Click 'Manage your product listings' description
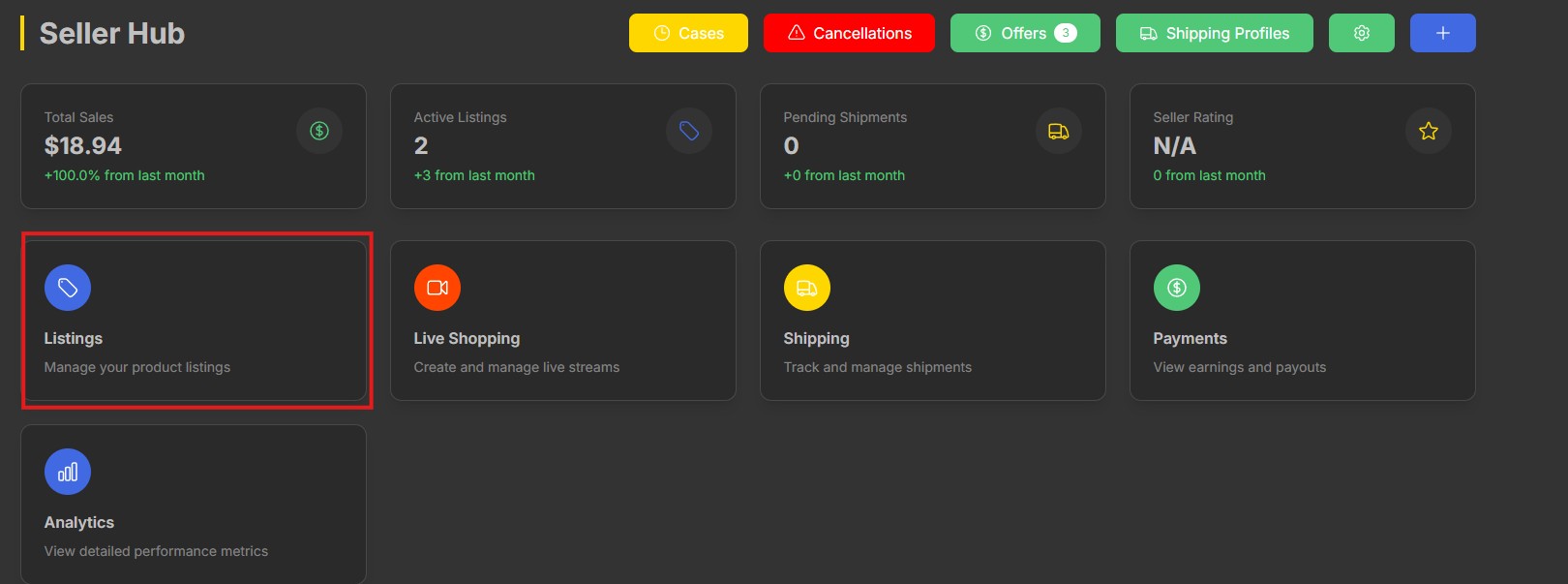Image resolution: width=1568 pixels, height=584 pixels. tap(137, 367)
